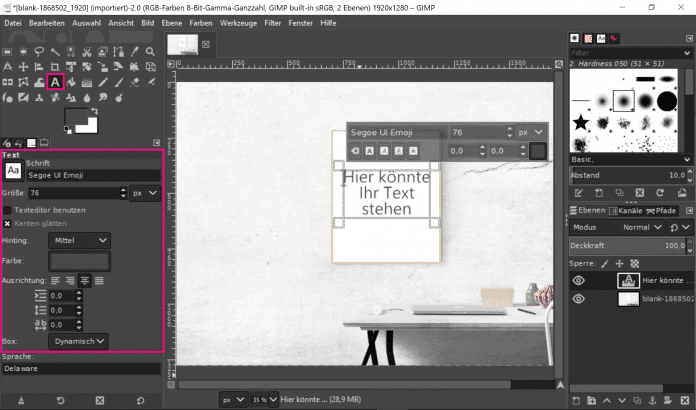Viewport: 696px width, 410px height.
Task: Click the font preview 'Aa' icon
Action: [14, 170]
